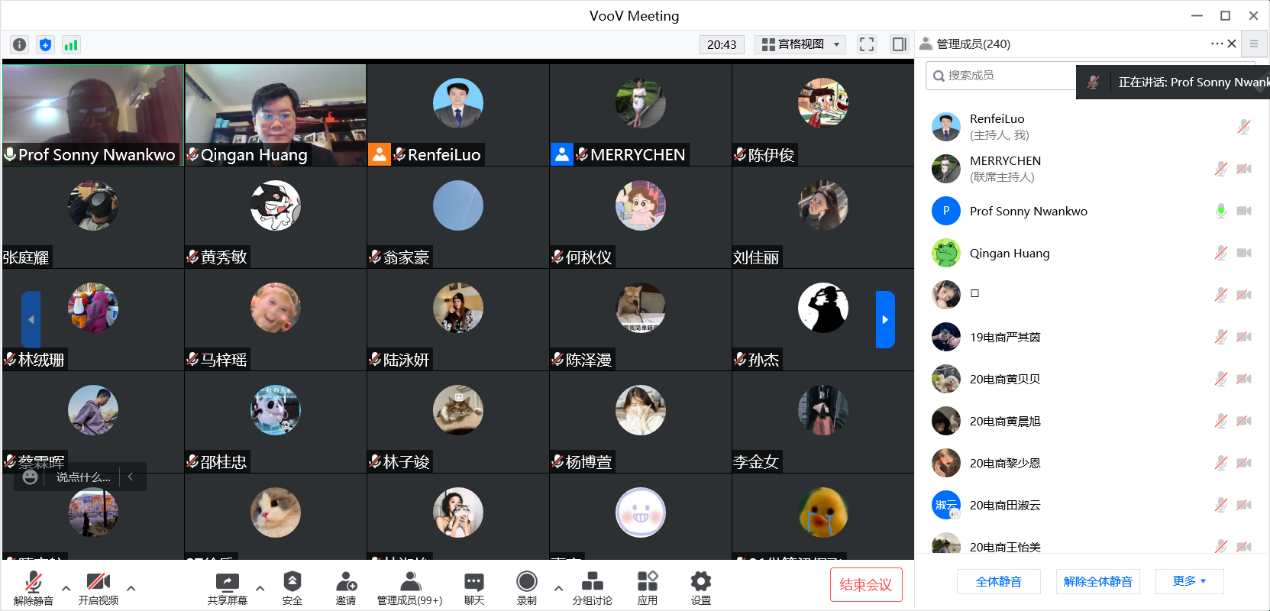Open the Apps (应用) toolbar item
1270x611 pixels.
[647, 588]
